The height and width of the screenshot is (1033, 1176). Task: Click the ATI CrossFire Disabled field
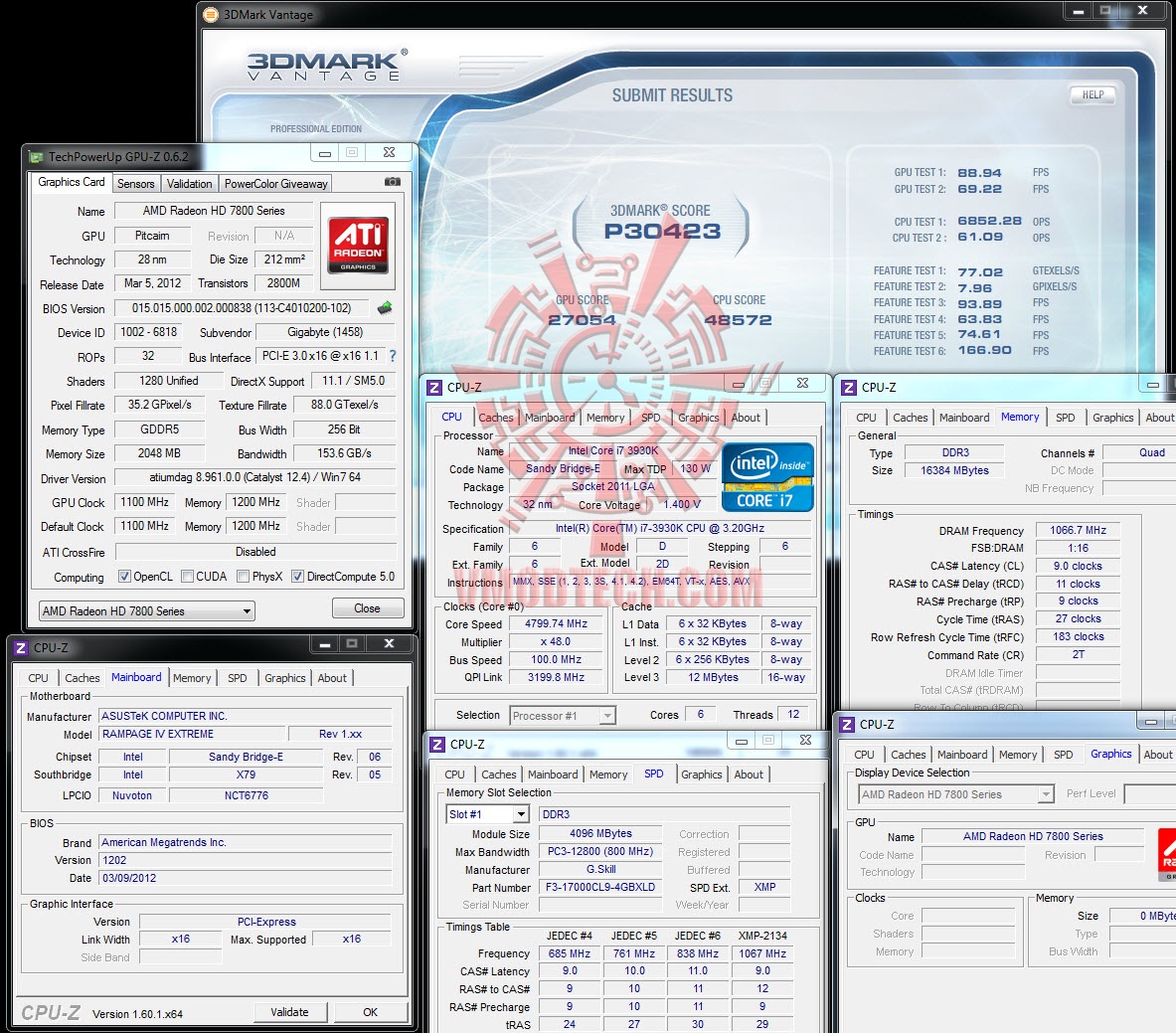(x=255, y=552)
